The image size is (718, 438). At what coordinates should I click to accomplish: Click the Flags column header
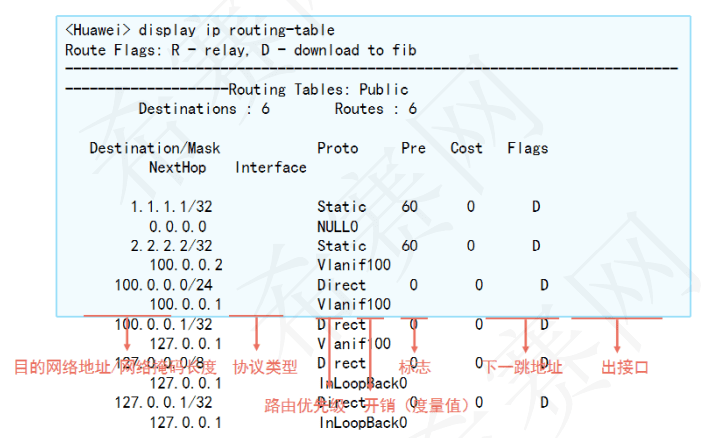point(527,148)
